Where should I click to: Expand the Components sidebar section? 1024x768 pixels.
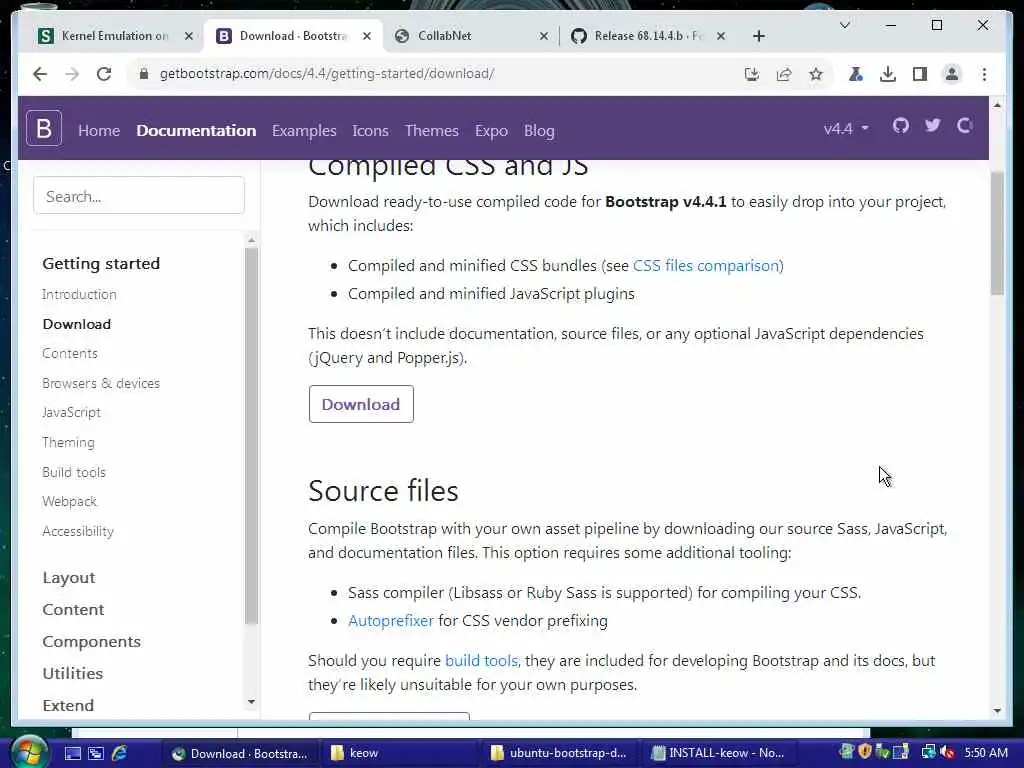[x=91, y=642]
